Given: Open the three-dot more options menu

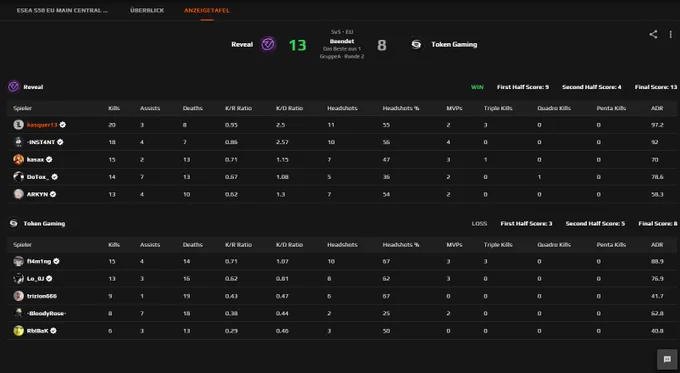Looking at the screenshot, I should pos(670,34).
